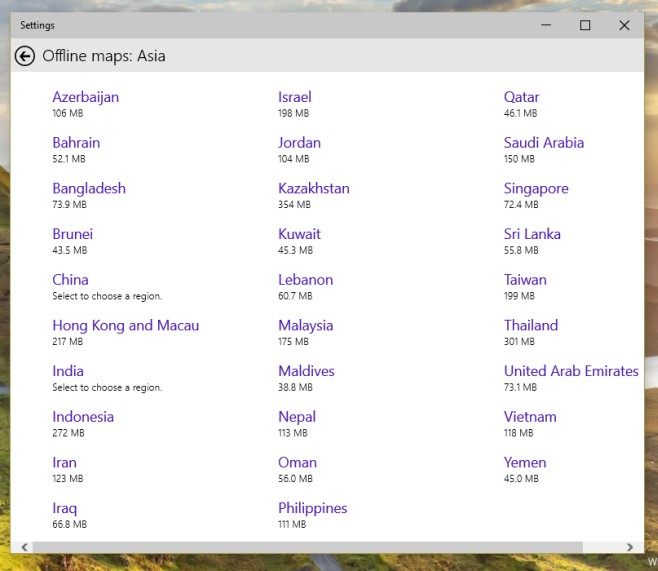Choose the Vietnam map
The height and width of the screenshot is (571, 658).
(530, 417)
